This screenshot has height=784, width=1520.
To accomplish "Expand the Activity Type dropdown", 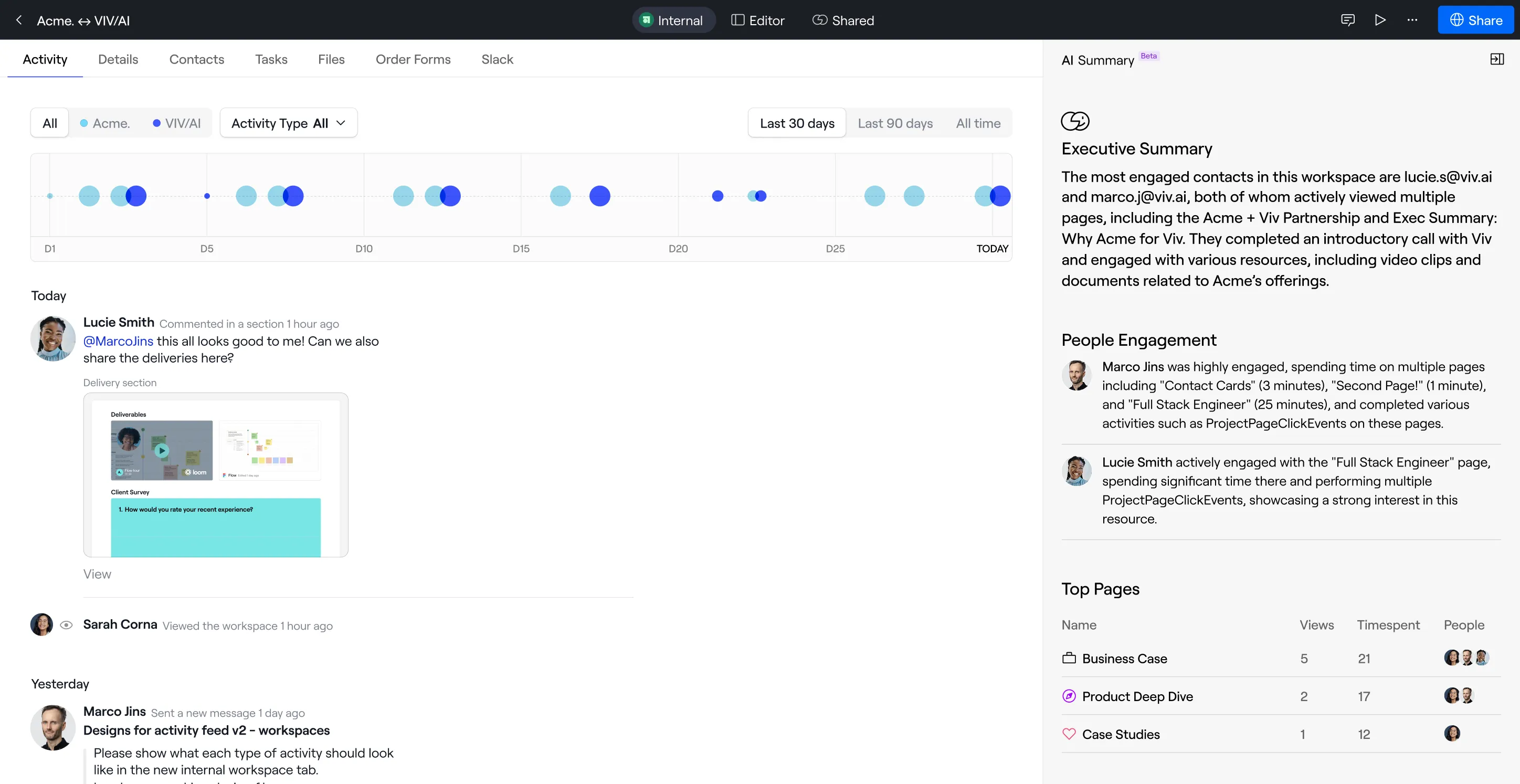I will coord(288,123).
